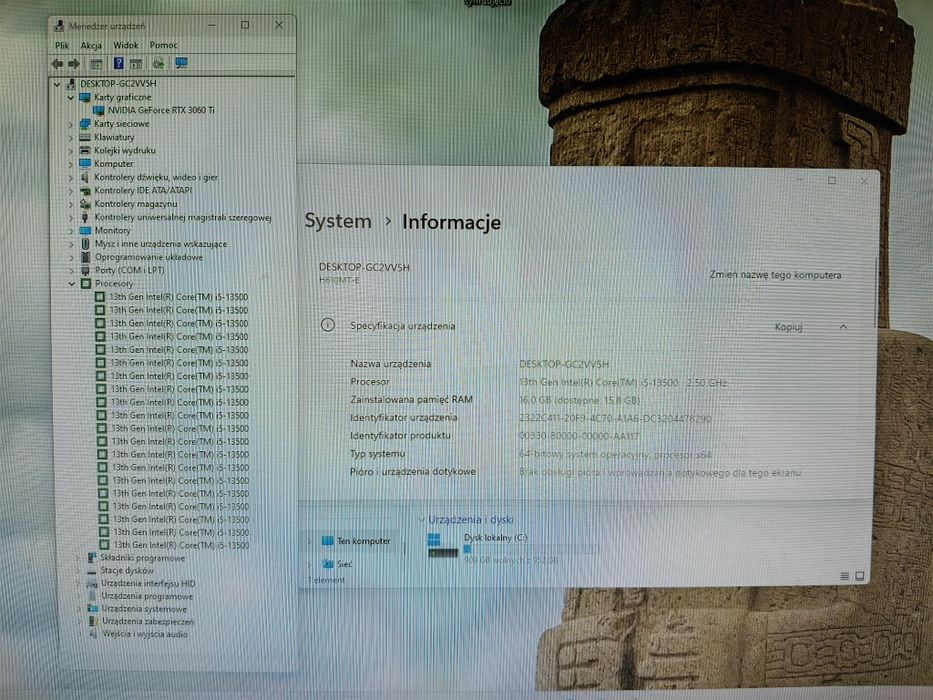The width and height of the screenshot is (933, 700).
Task: Open Dysk lokalny (C:) drive
Action: click(496, 538)
